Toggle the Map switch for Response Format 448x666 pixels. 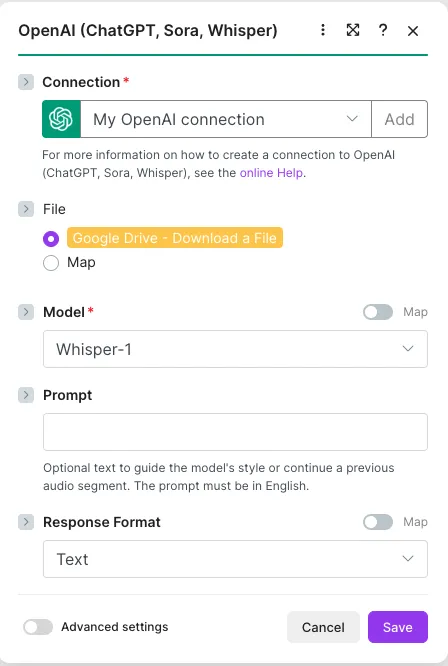(x=378, y=522)
